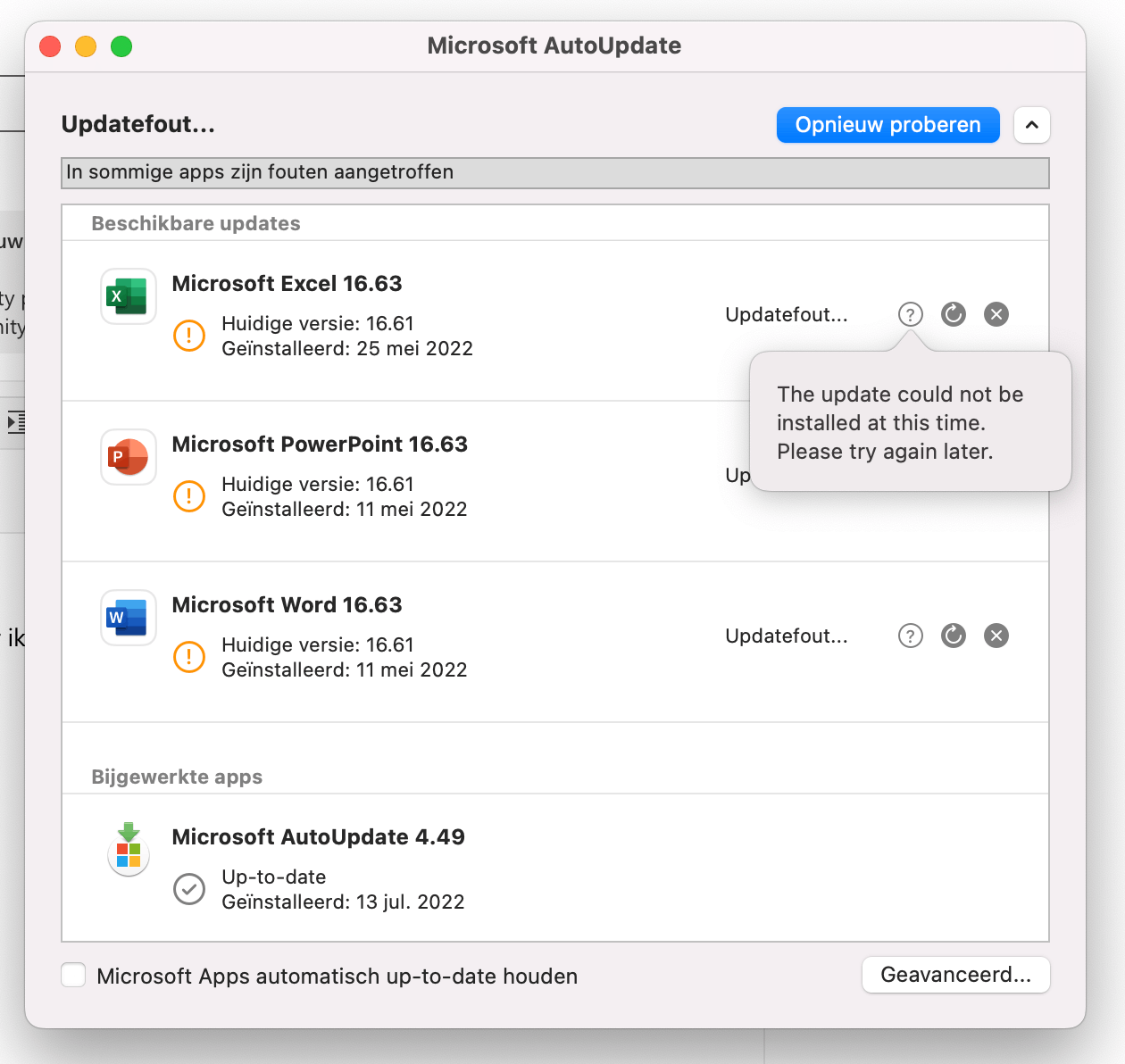Click the warning icon under Excel
This screenshot has width=1125, height=1064.
click(x=189, y=336)
